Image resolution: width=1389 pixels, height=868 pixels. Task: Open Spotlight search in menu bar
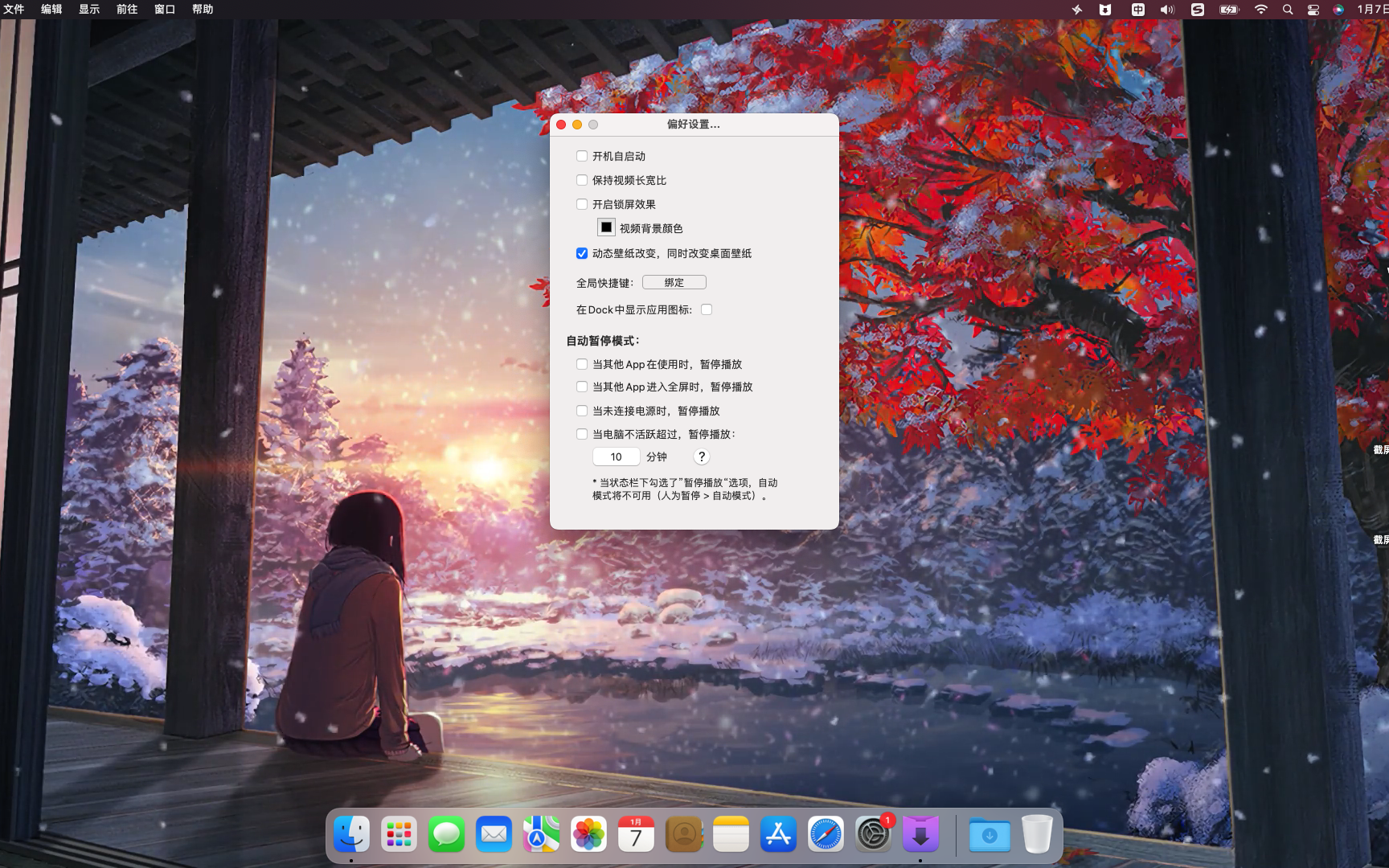tap(1288, 10)
